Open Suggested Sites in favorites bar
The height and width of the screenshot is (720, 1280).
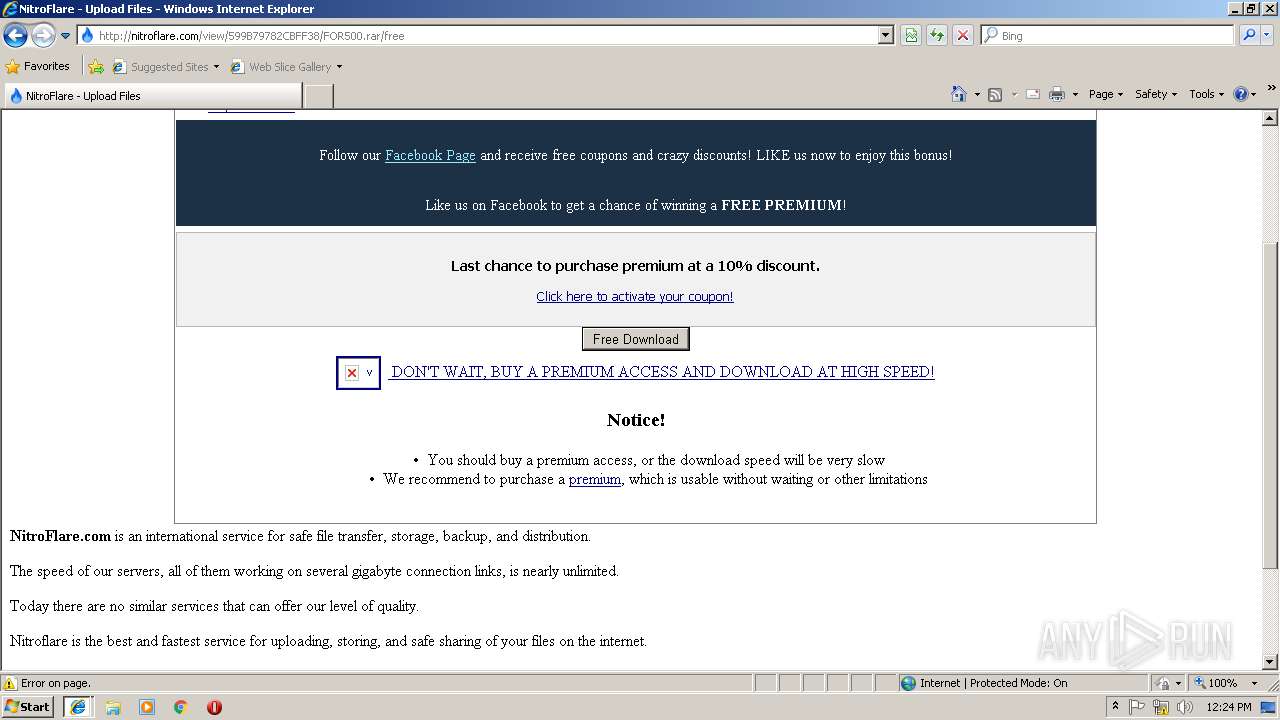pyautogui.click(x=166, y=67)
